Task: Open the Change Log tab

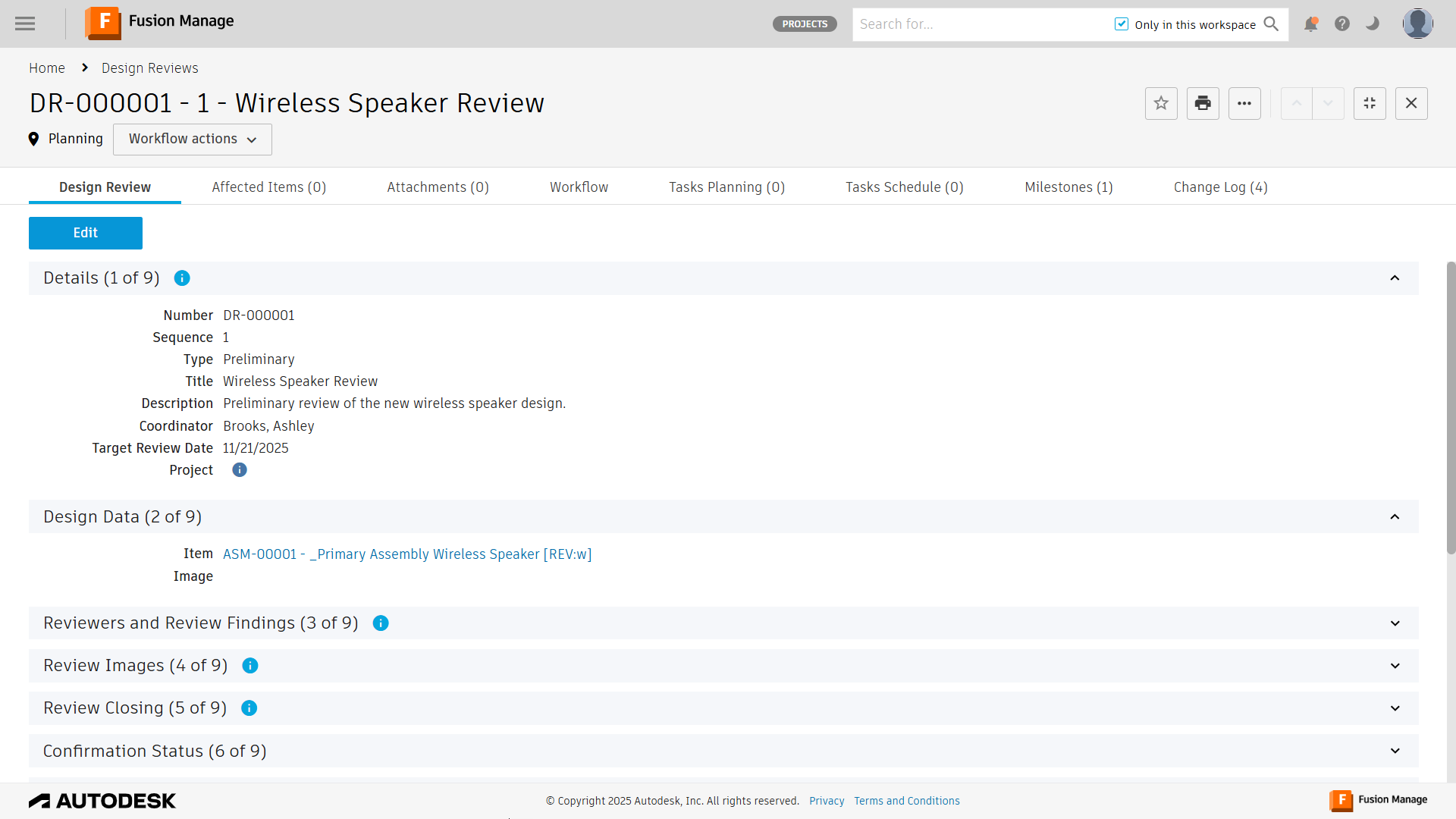Action: 1219,187
